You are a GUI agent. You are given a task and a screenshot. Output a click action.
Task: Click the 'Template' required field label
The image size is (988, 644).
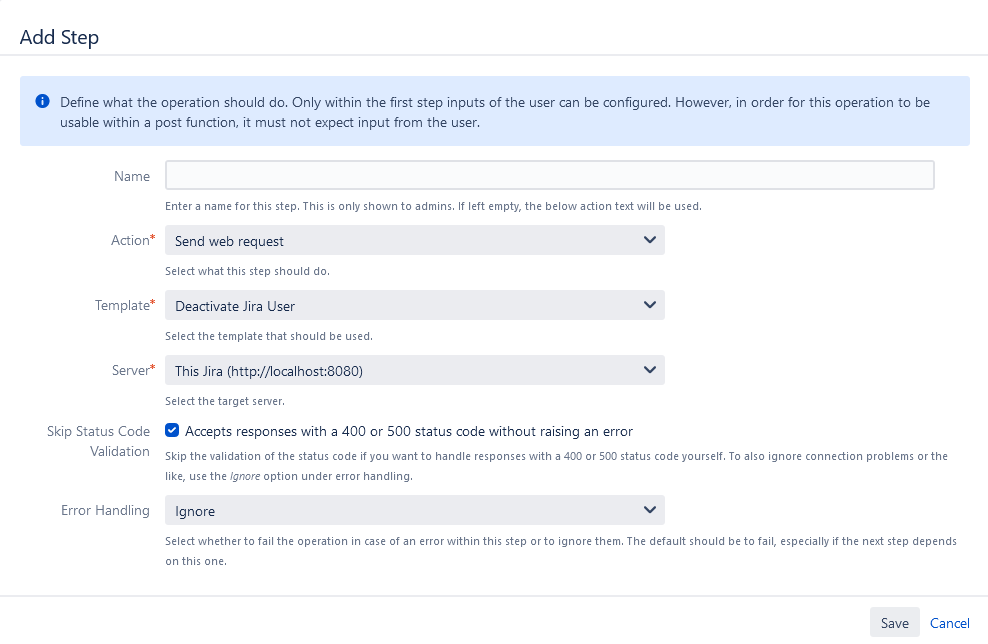pyautogui.click(x=121, y=305)
